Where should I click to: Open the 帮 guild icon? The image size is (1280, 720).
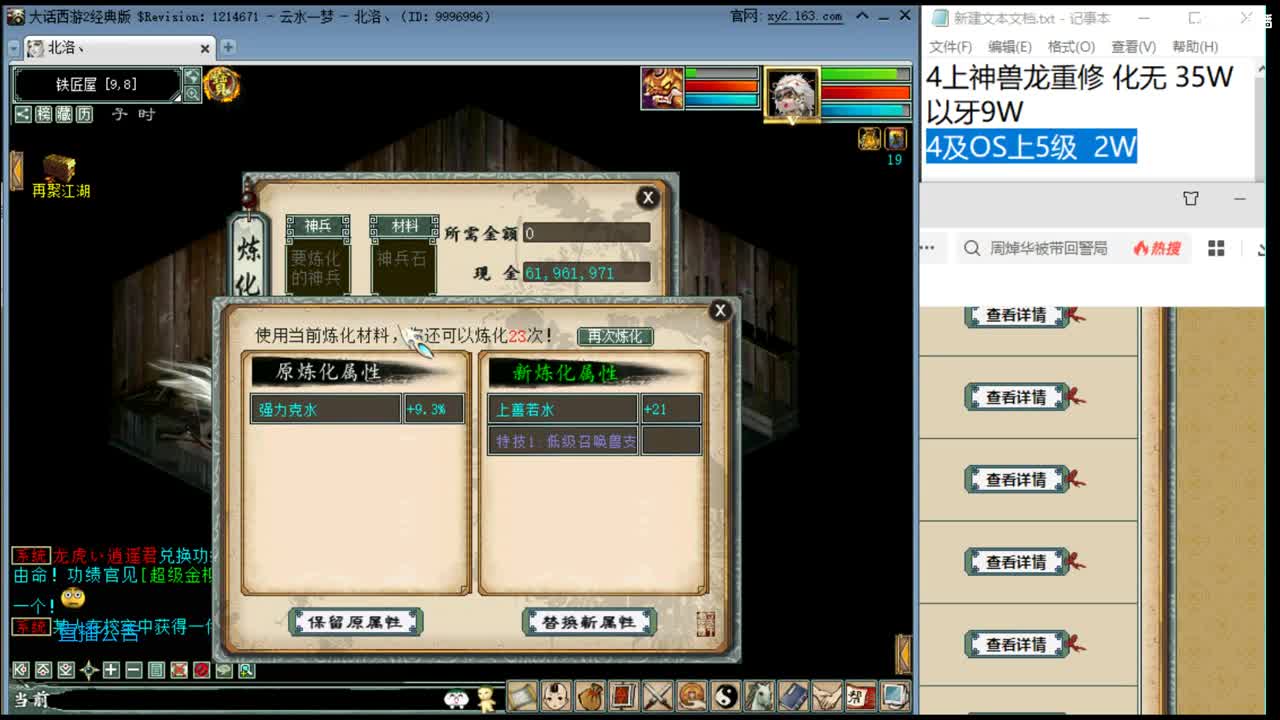[x=861, y=696]
